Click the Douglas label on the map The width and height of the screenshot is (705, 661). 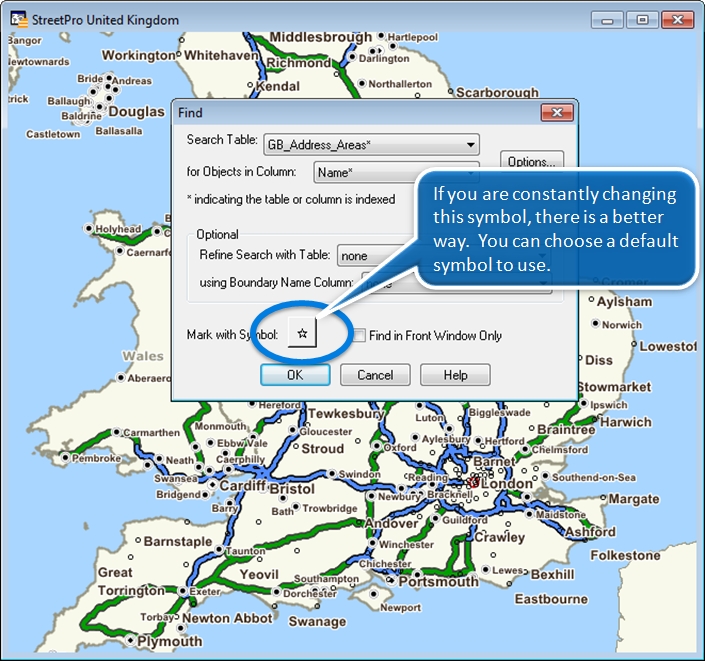point(137,112)
